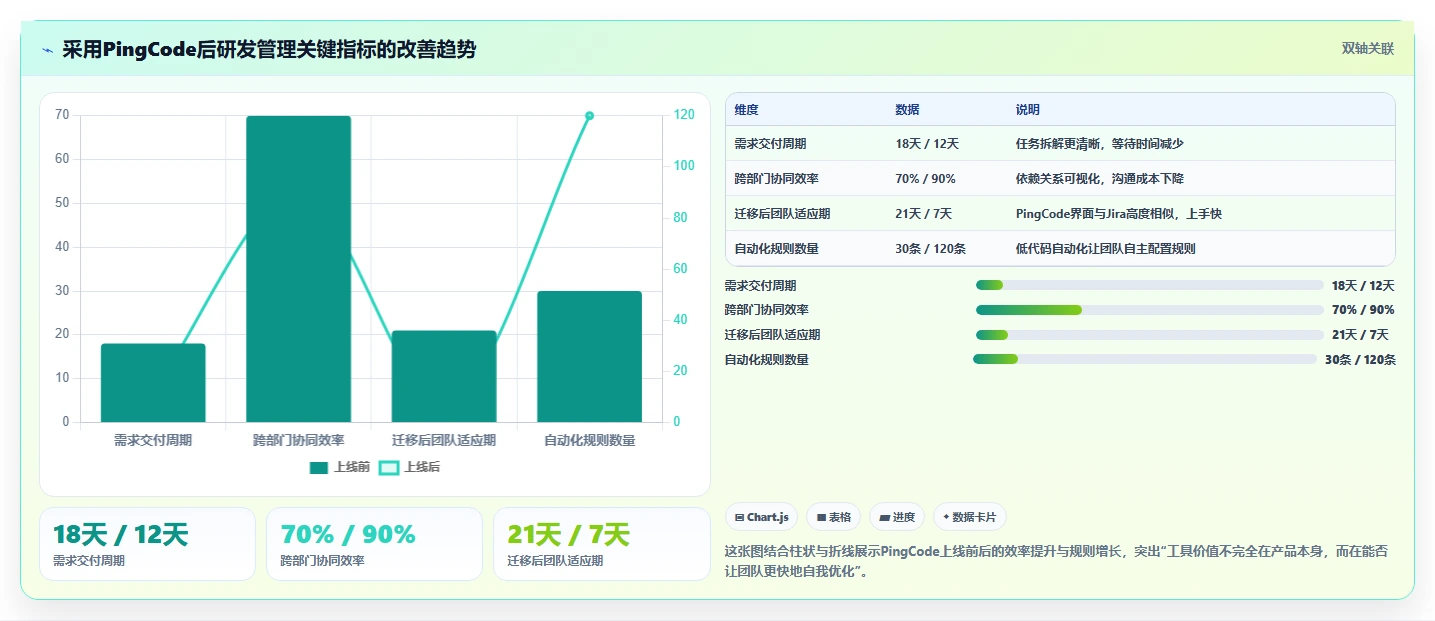
Task: Click the 需求交付周期 progress bar
Action: click(1150, 285)
